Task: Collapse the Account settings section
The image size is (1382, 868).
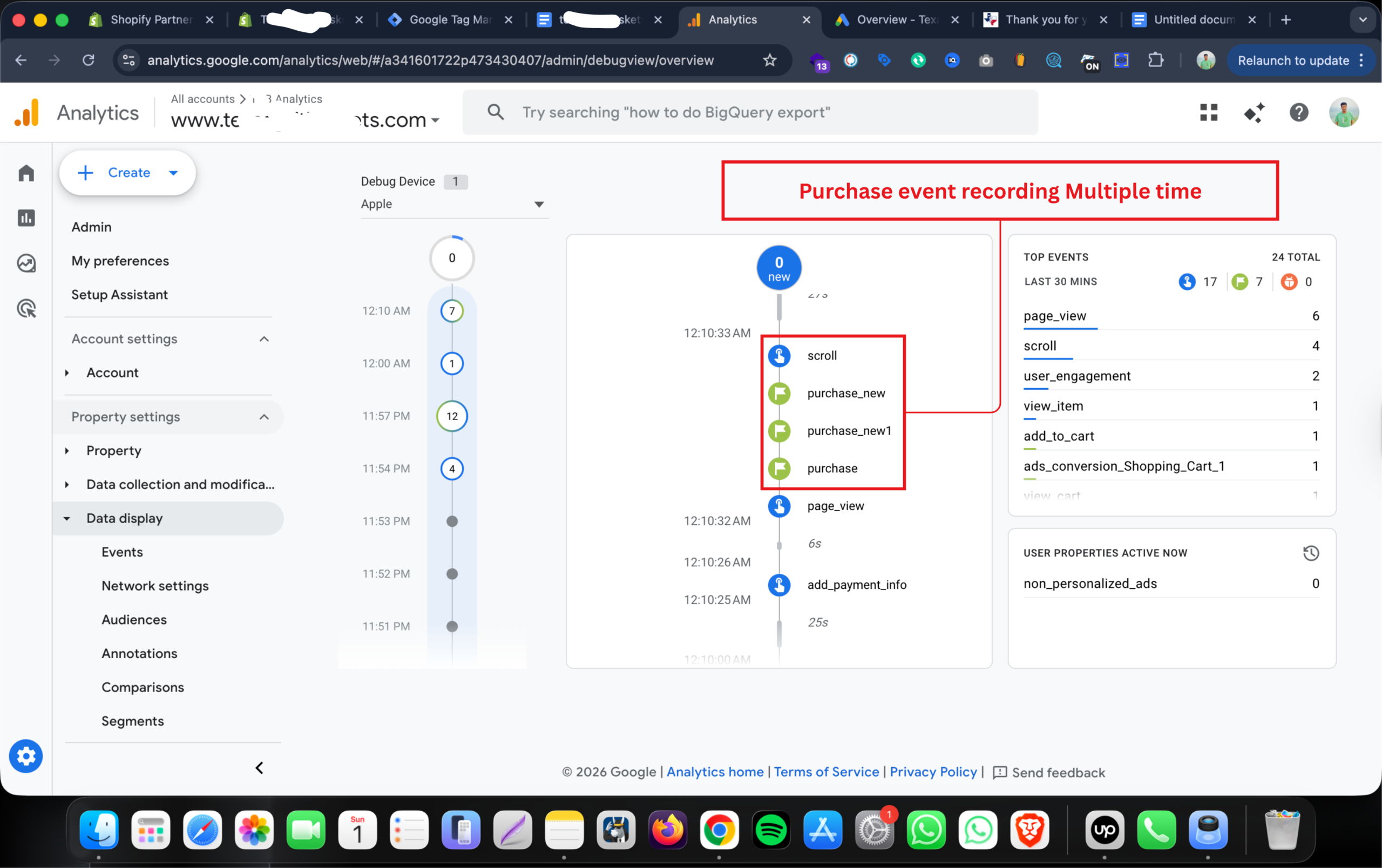Action: coord(264,339)
